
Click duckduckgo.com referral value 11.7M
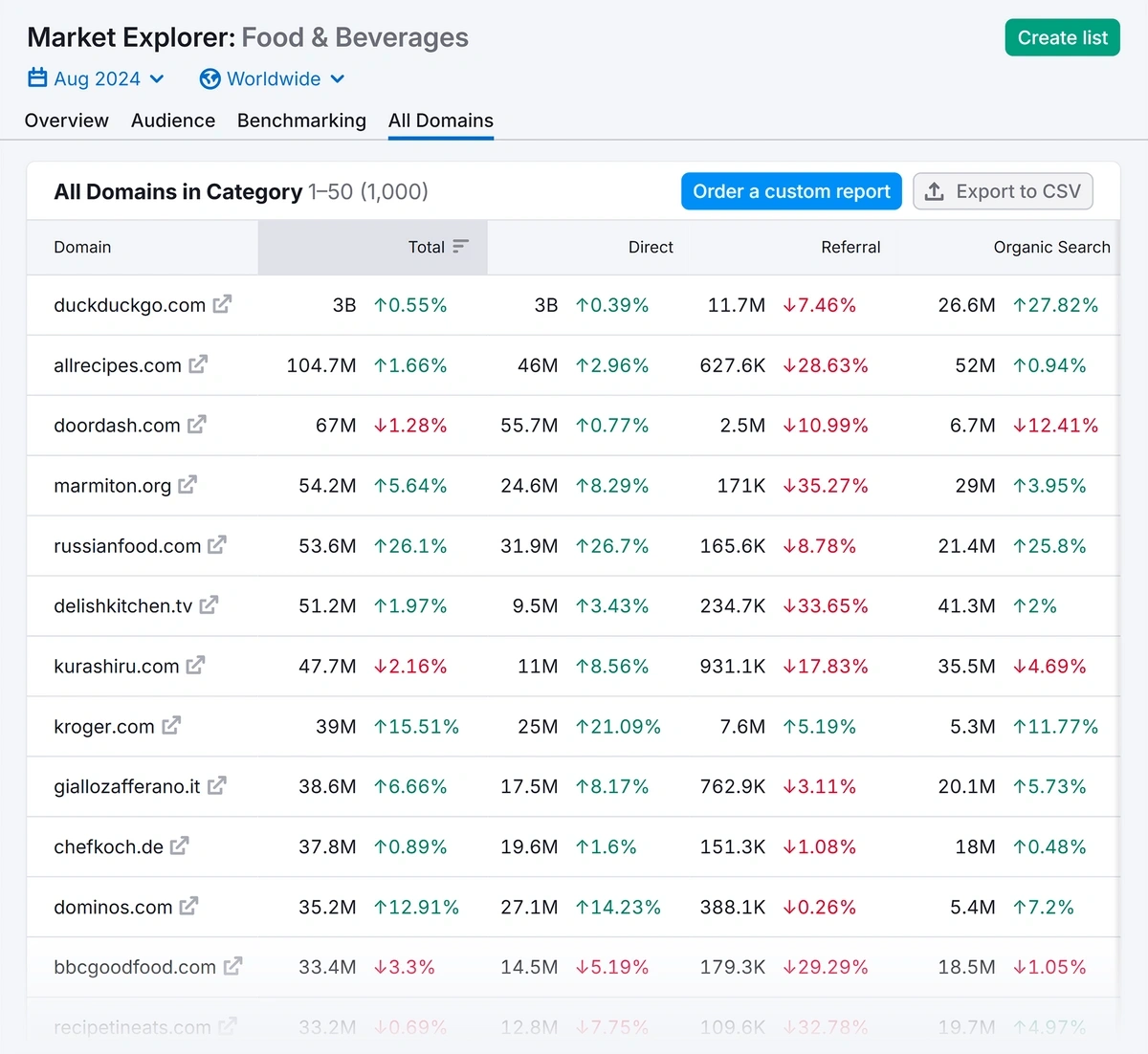737,305
